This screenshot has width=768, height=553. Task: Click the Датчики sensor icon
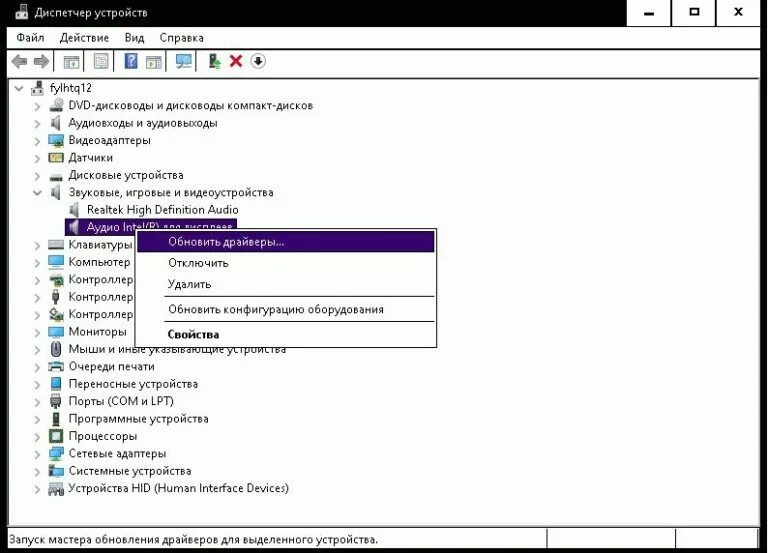coord(56,158)
